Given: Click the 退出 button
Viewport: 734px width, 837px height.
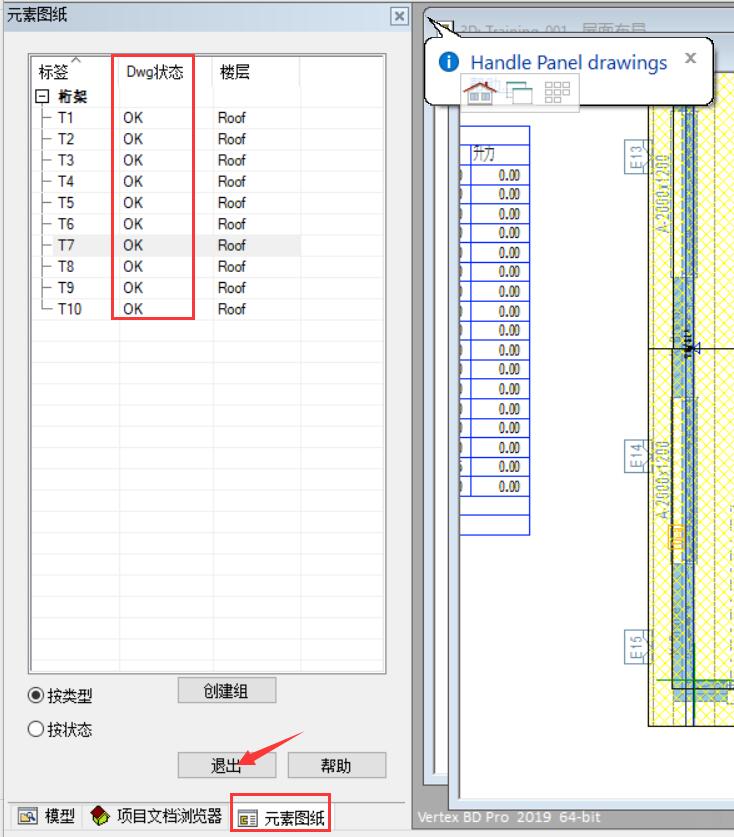Looking at the screenshot, I should click(227, 765).
